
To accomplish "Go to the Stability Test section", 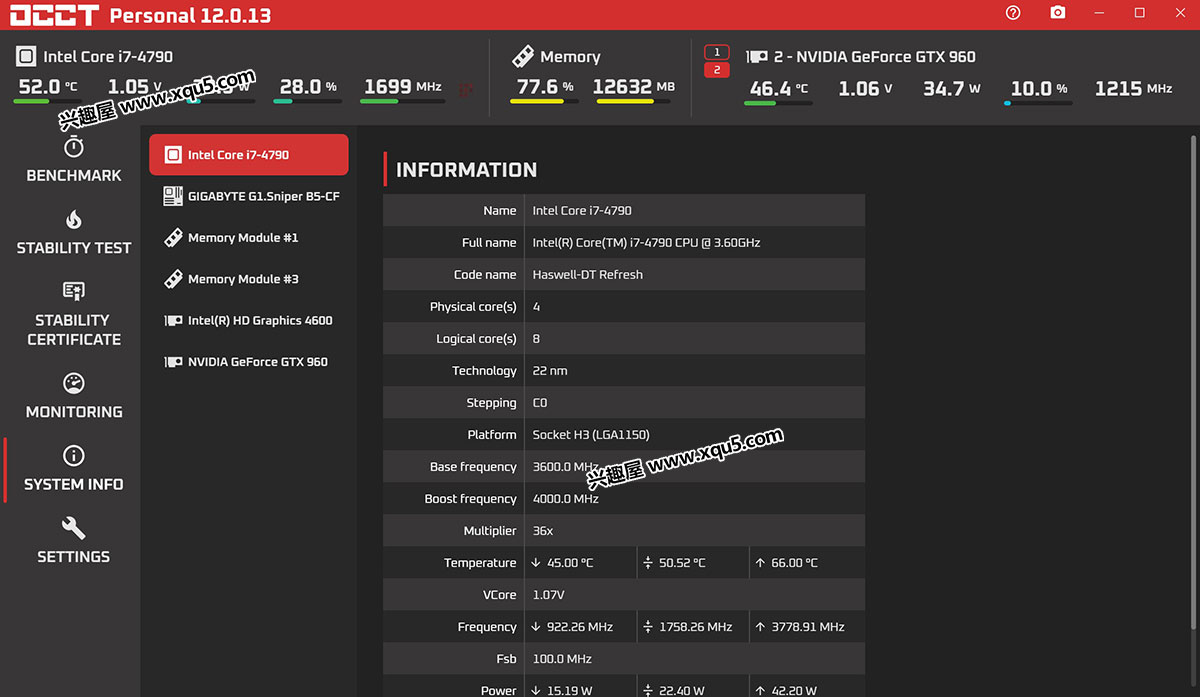I will coord(74,233).
